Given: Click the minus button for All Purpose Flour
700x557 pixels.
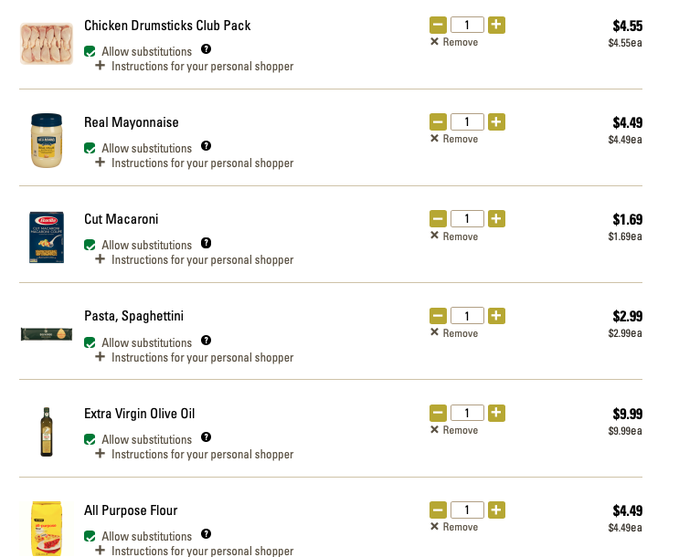Looking at the screenshot, I should pos(438,510).
